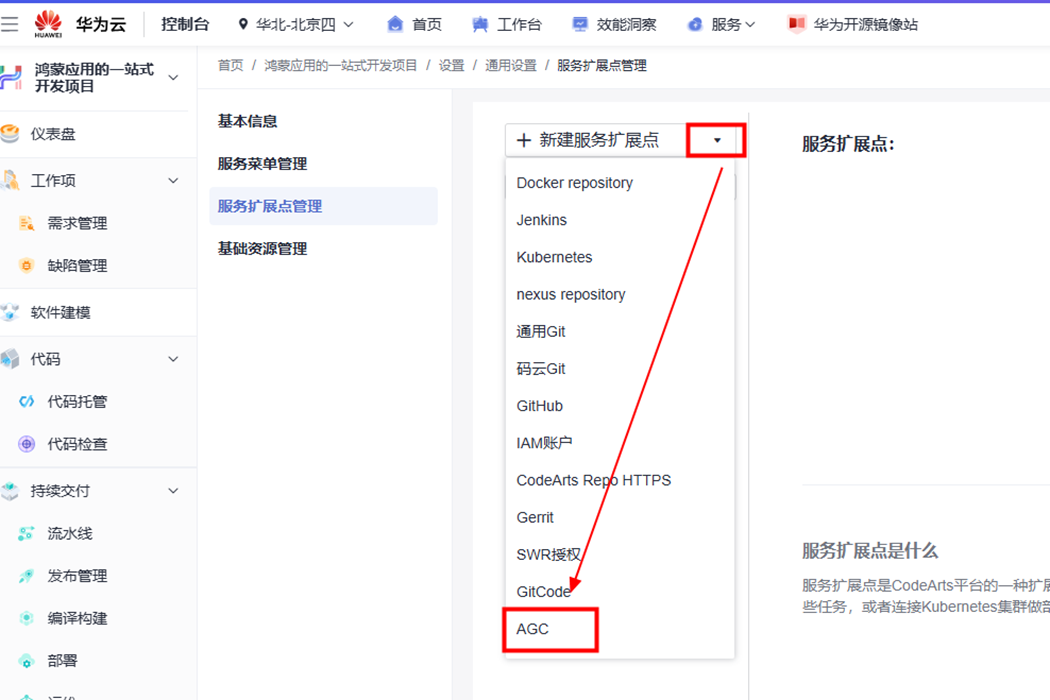The width and height of the screenshot is (1050, 700).
Task: Click 服务扩展点是什么 heading text
Action: tap(870, 551)
